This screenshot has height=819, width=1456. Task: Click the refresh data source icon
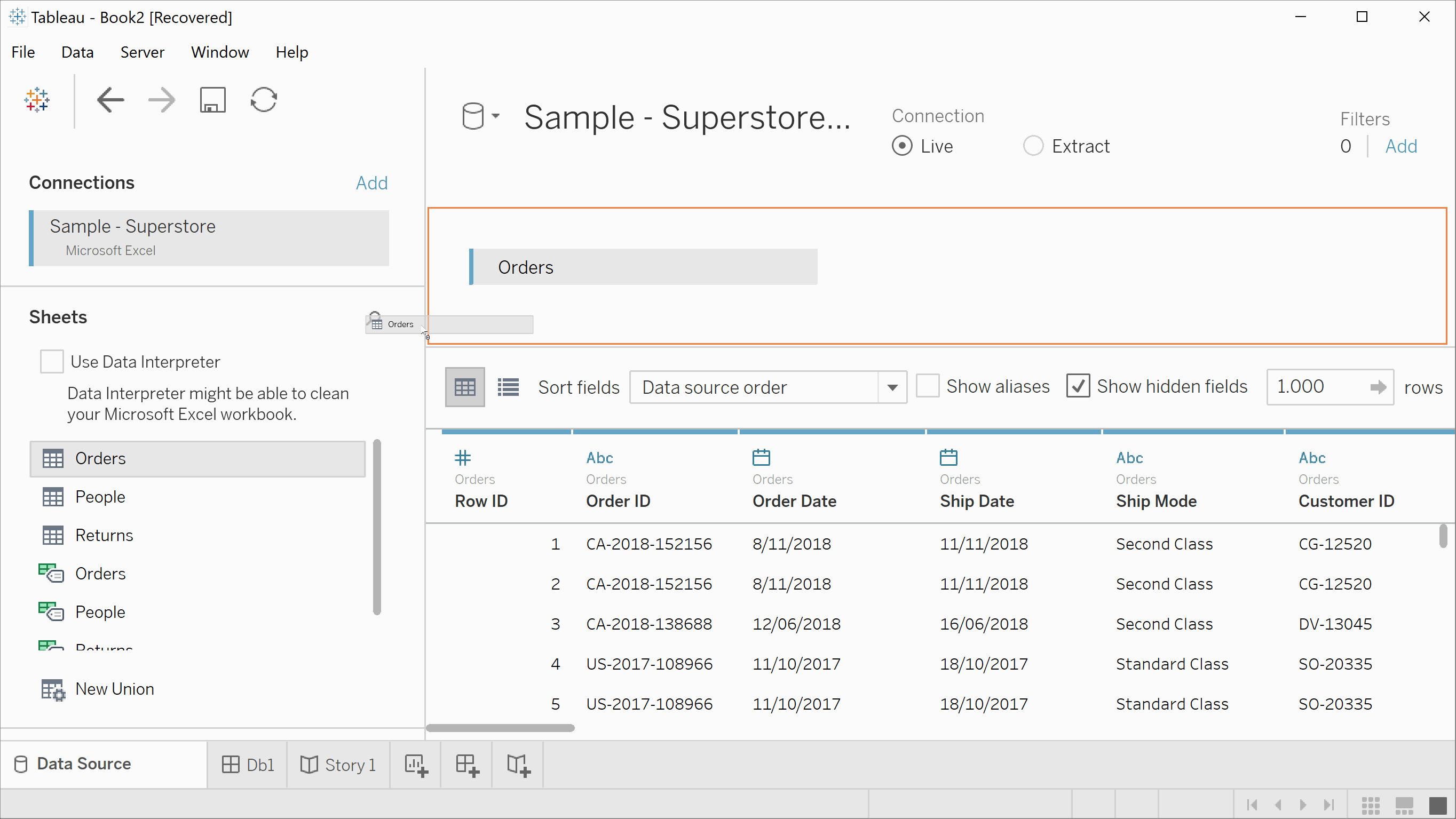click(x=264, y=100)
